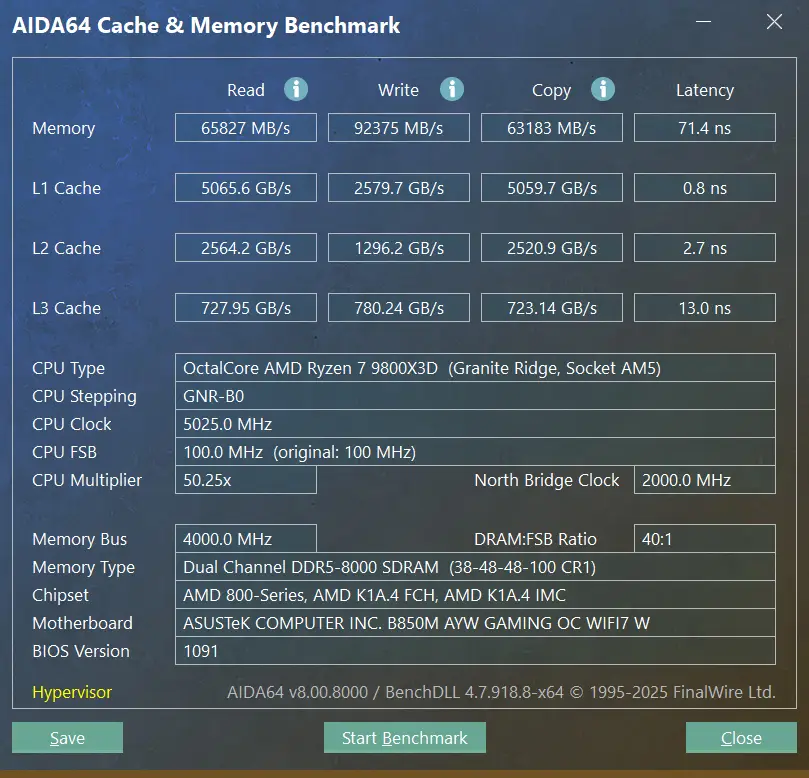This screenshot has height=778, width=809.
Task: Select the BIOS Version field showing 1091
Action: pyautogui.click(x=475, y=651)
